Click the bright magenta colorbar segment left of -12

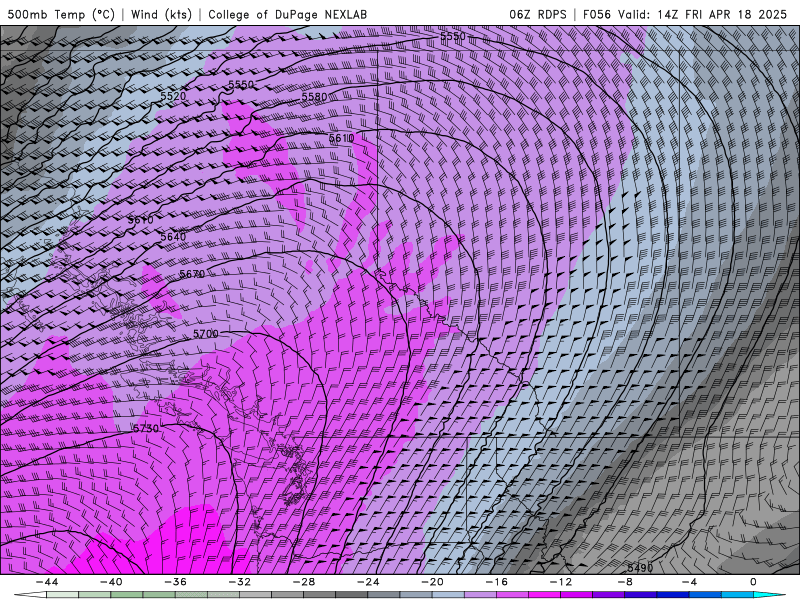coord(544,595)
